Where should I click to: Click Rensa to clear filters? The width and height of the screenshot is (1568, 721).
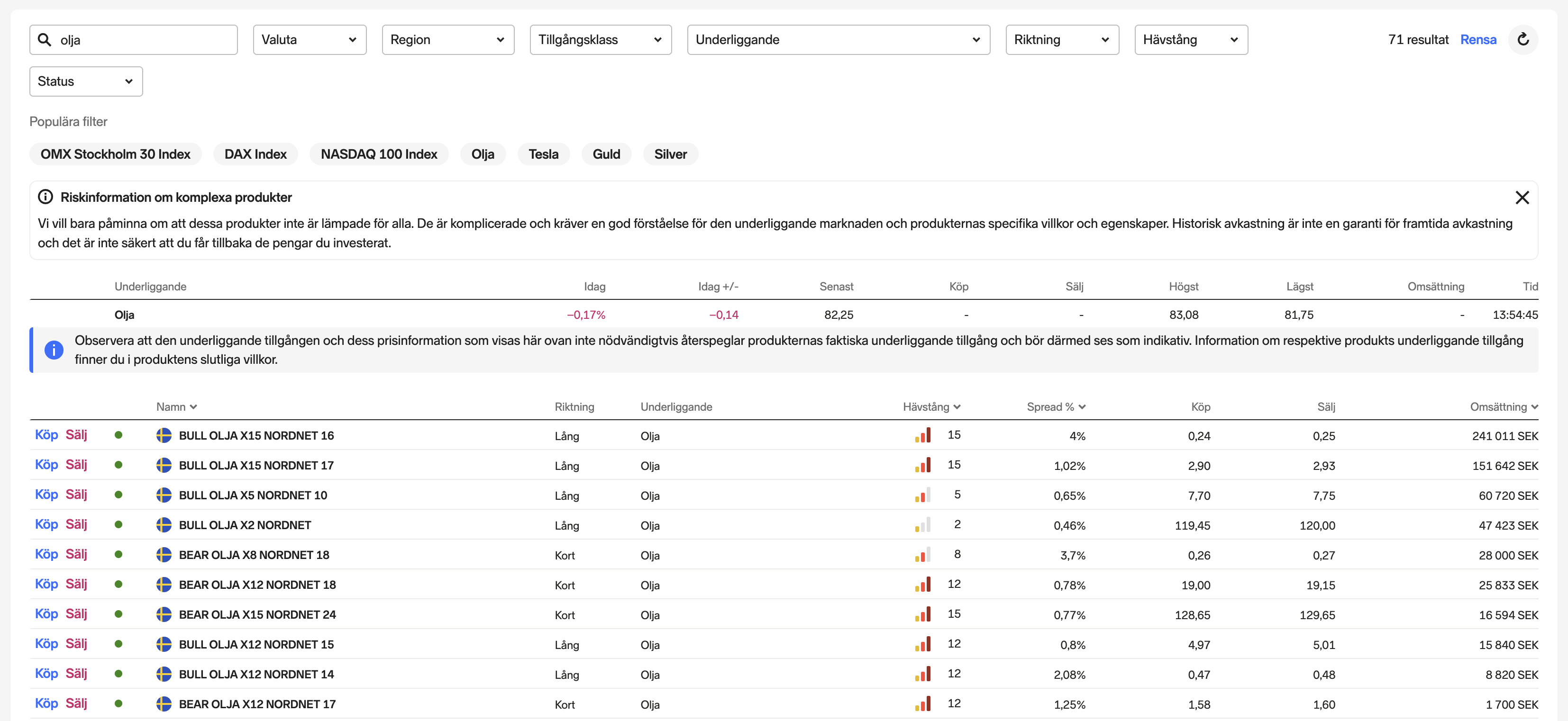1477,40
